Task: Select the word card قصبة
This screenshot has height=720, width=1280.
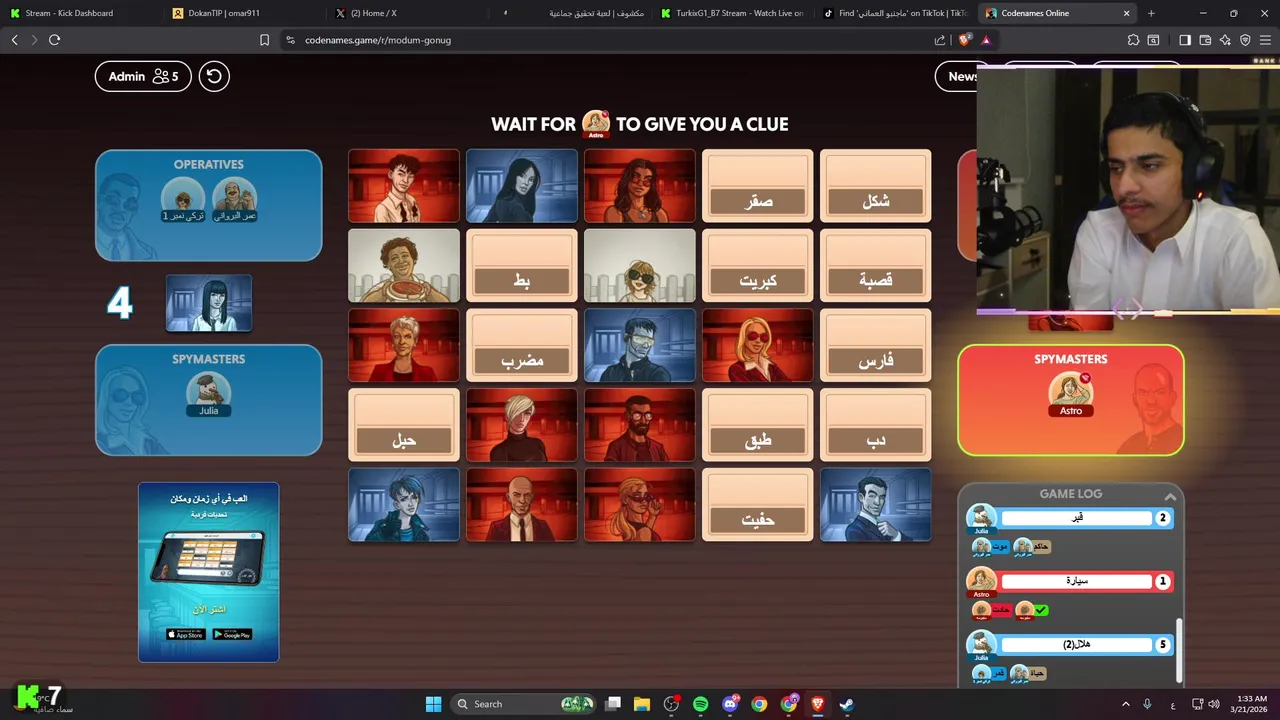Action: point(875,266)
